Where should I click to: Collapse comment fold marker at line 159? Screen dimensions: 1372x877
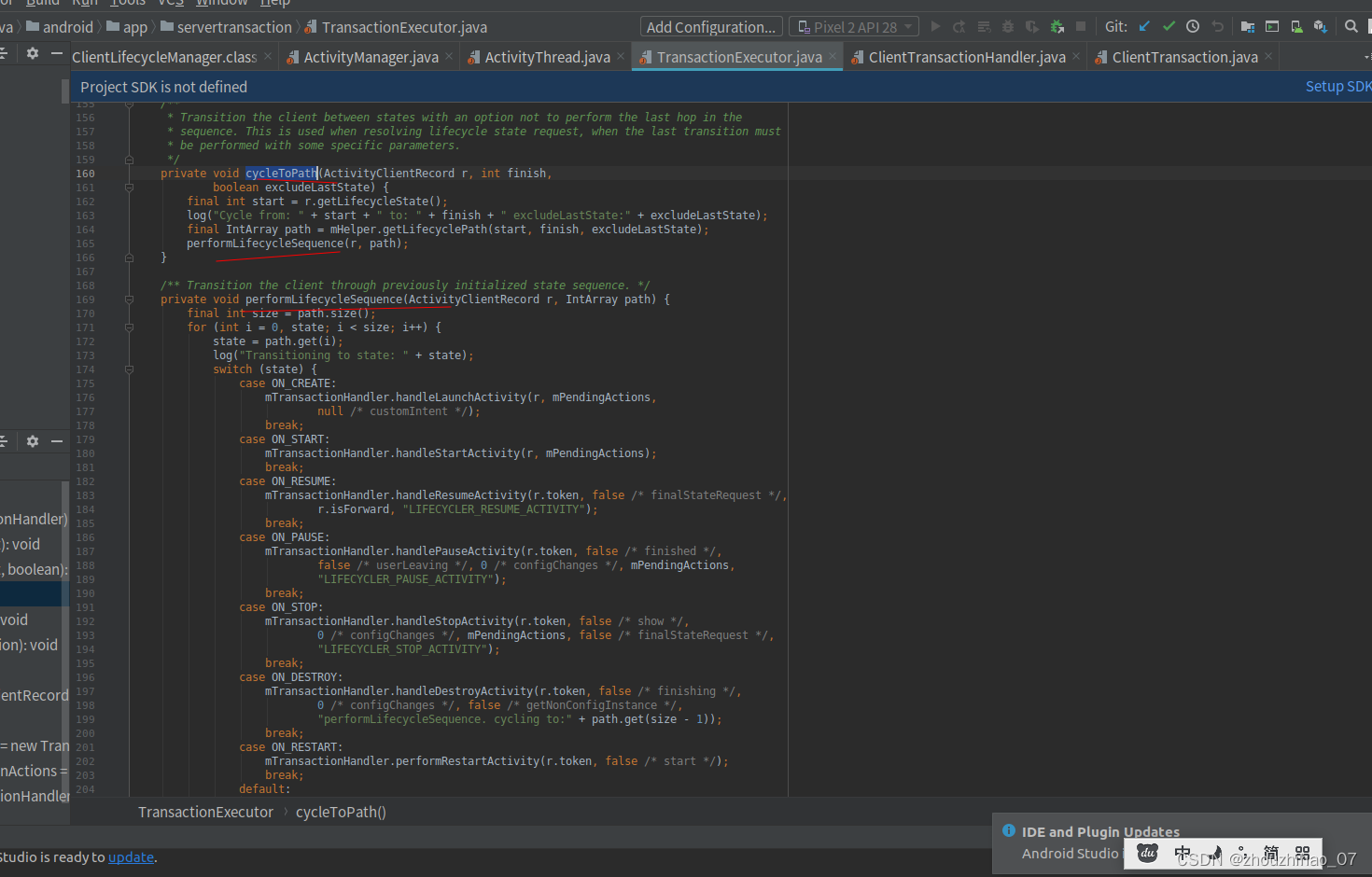point(129,160)
